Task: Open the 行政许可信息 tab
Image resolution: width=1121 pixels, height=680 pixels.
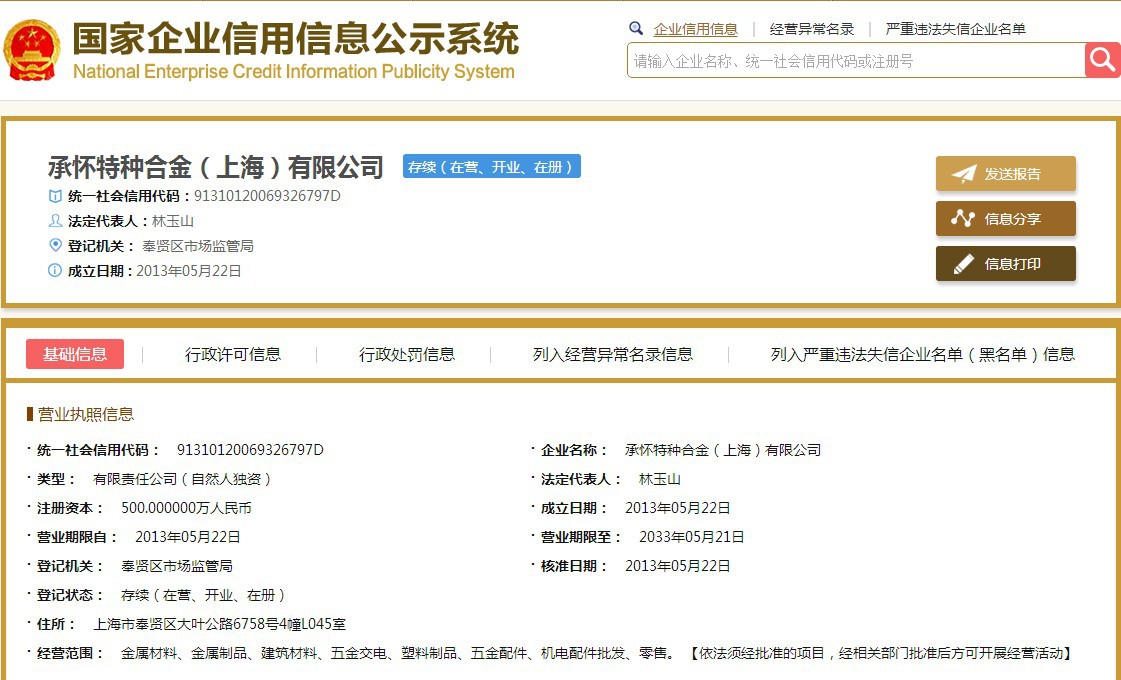Action: 233,354
